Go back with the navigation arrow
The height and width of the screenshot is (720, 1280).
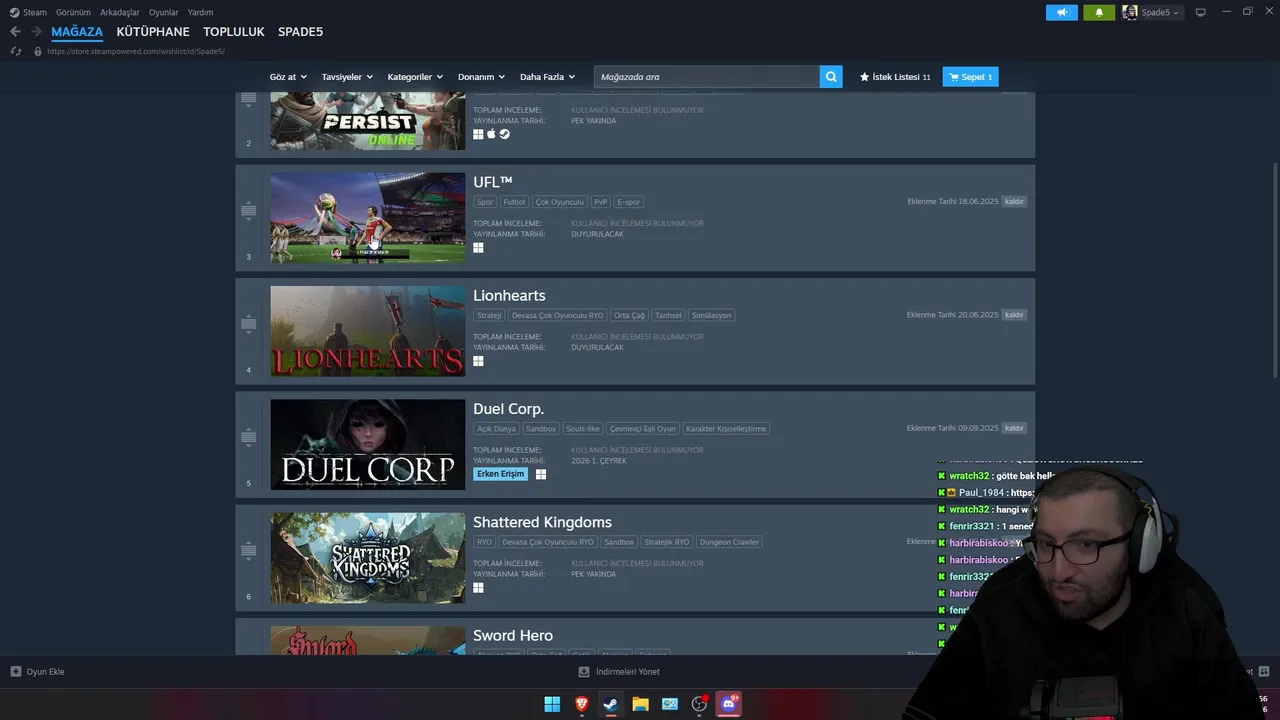[x=15, y=31]
